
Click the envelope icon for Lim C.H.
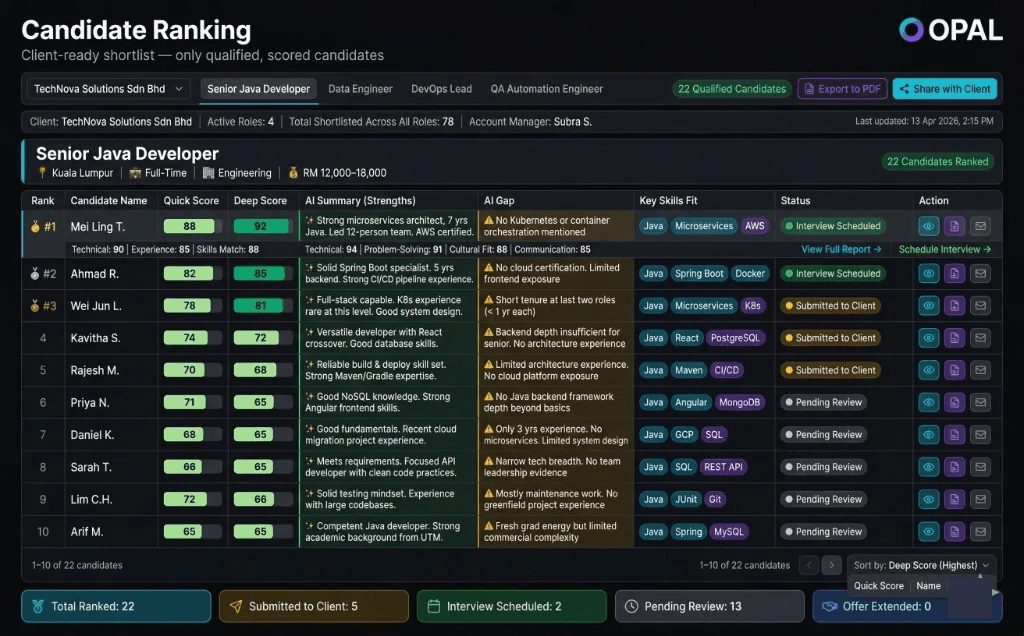pyautogui.click(x=980, y=500)
